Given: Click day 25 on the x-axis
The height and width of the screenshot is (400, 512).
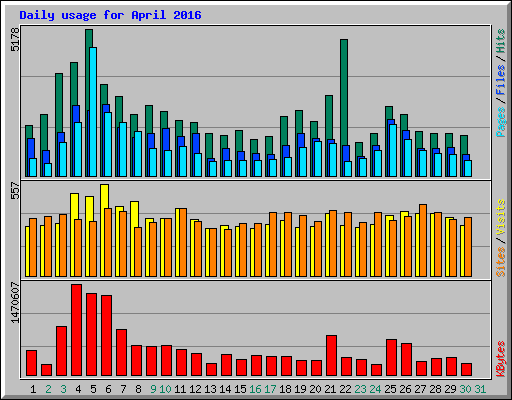Looking at the screenshot, I should pyautogui.click(x=390, y=389).
